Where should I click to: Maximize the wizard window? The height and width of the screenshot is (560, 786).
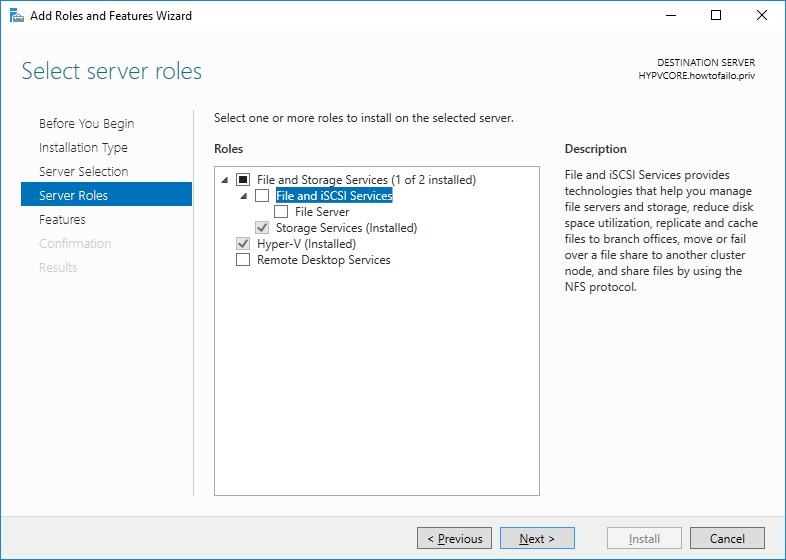[x=716, y=15]
